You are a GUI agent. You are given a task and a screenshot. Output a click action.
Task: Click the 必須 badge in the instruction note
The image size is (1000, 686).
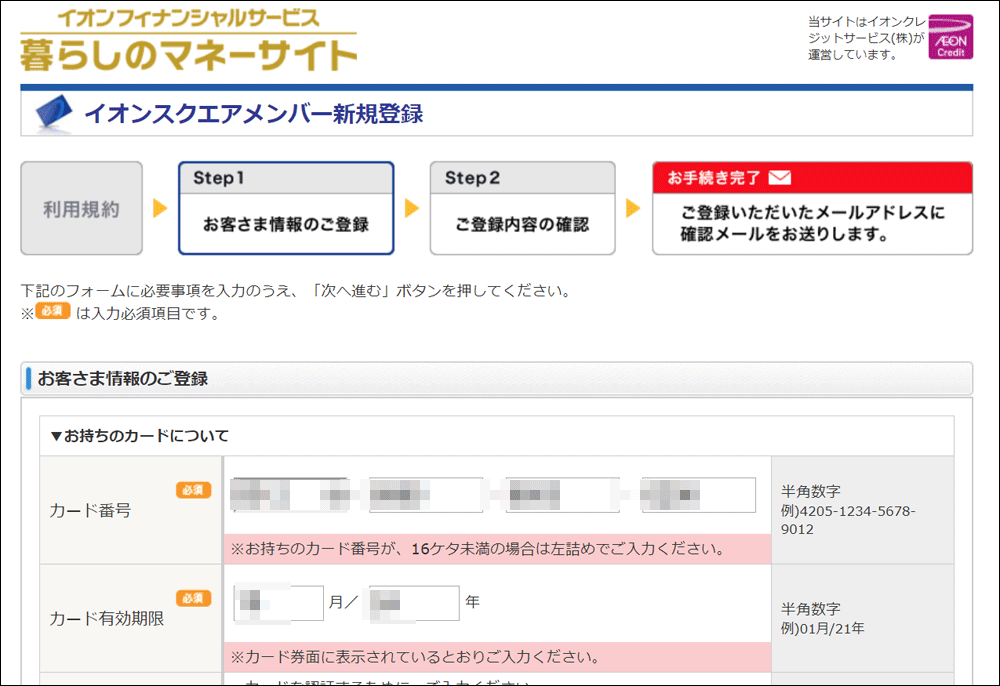click(53, 310)
